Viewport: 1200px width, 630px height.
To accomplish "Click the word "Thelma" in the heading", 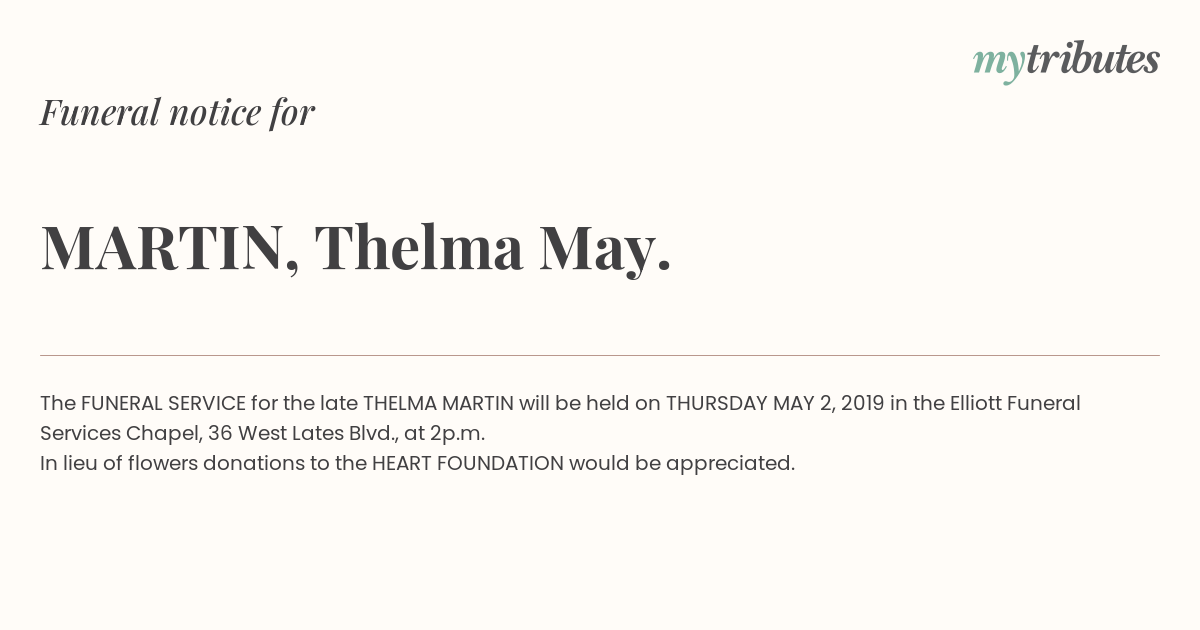I will click(418, 247).
